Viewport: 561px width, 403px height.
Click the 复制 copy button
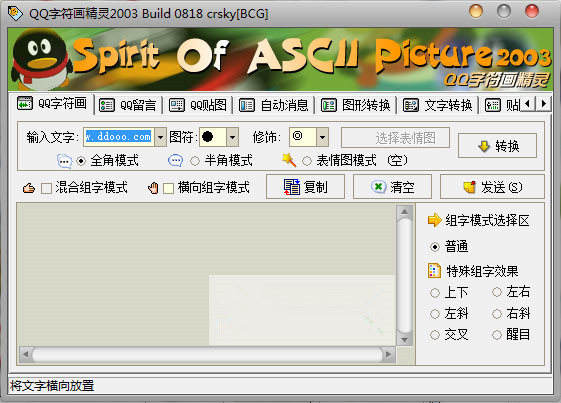pyautogui.click(x=305, y=187)
